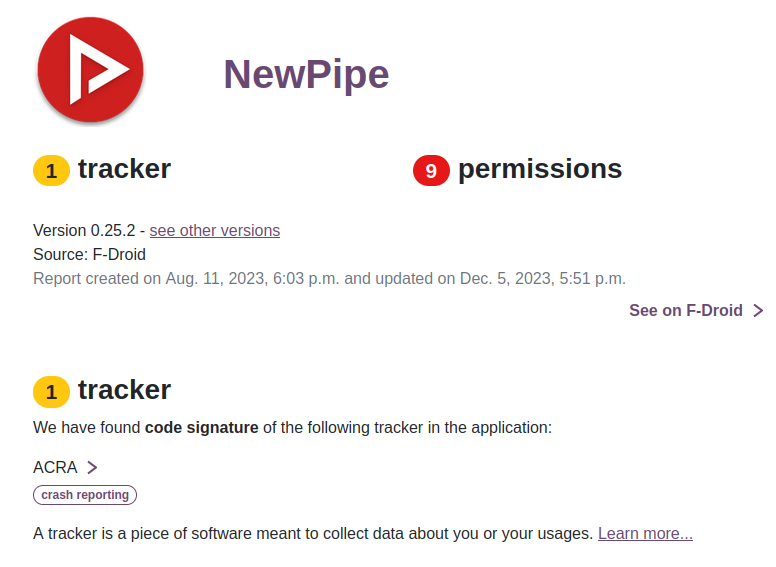
Task: Click the Source: F-Droid line
Action: click(x=89, y=254)
